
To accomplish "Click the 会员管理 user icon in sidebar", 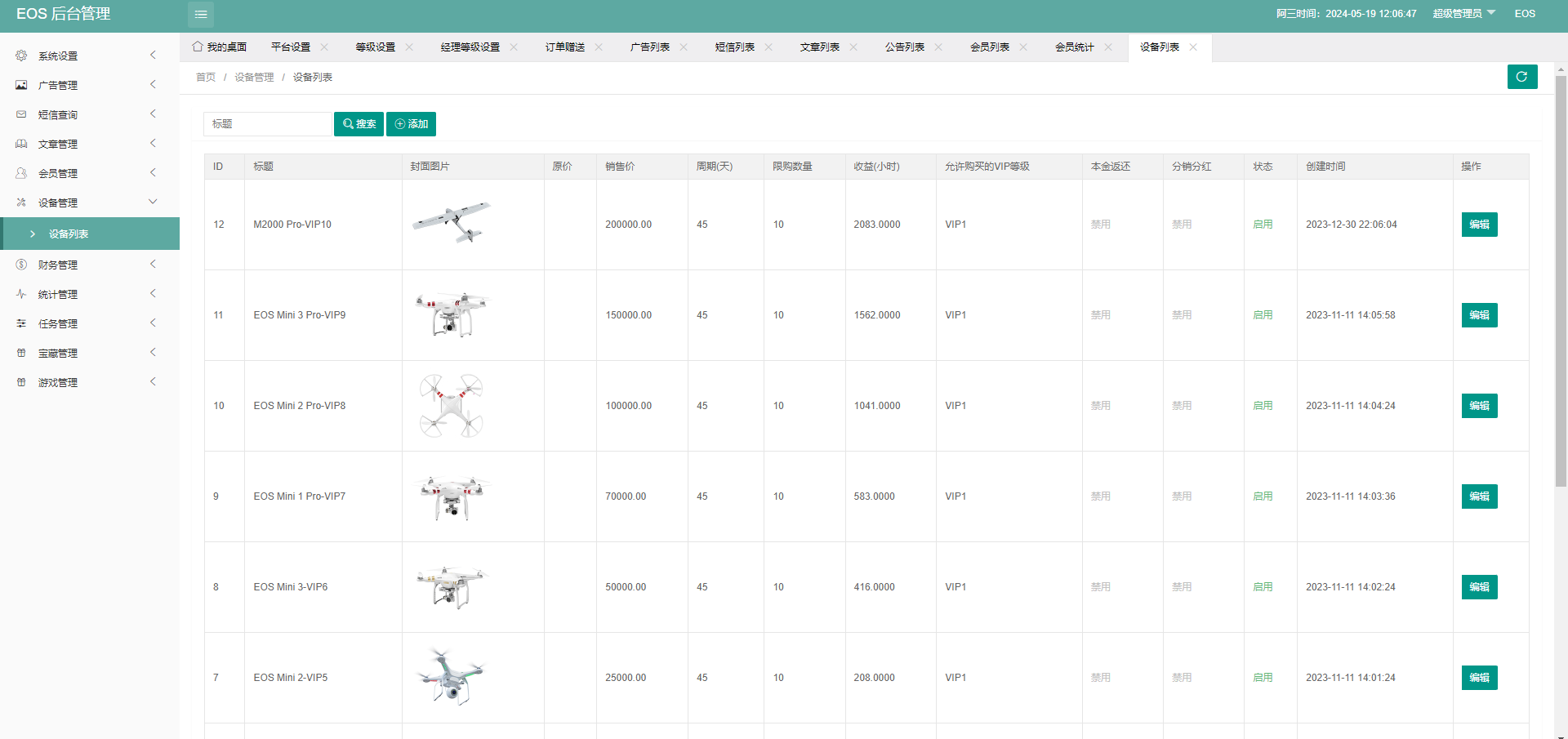I will [21, 173].
